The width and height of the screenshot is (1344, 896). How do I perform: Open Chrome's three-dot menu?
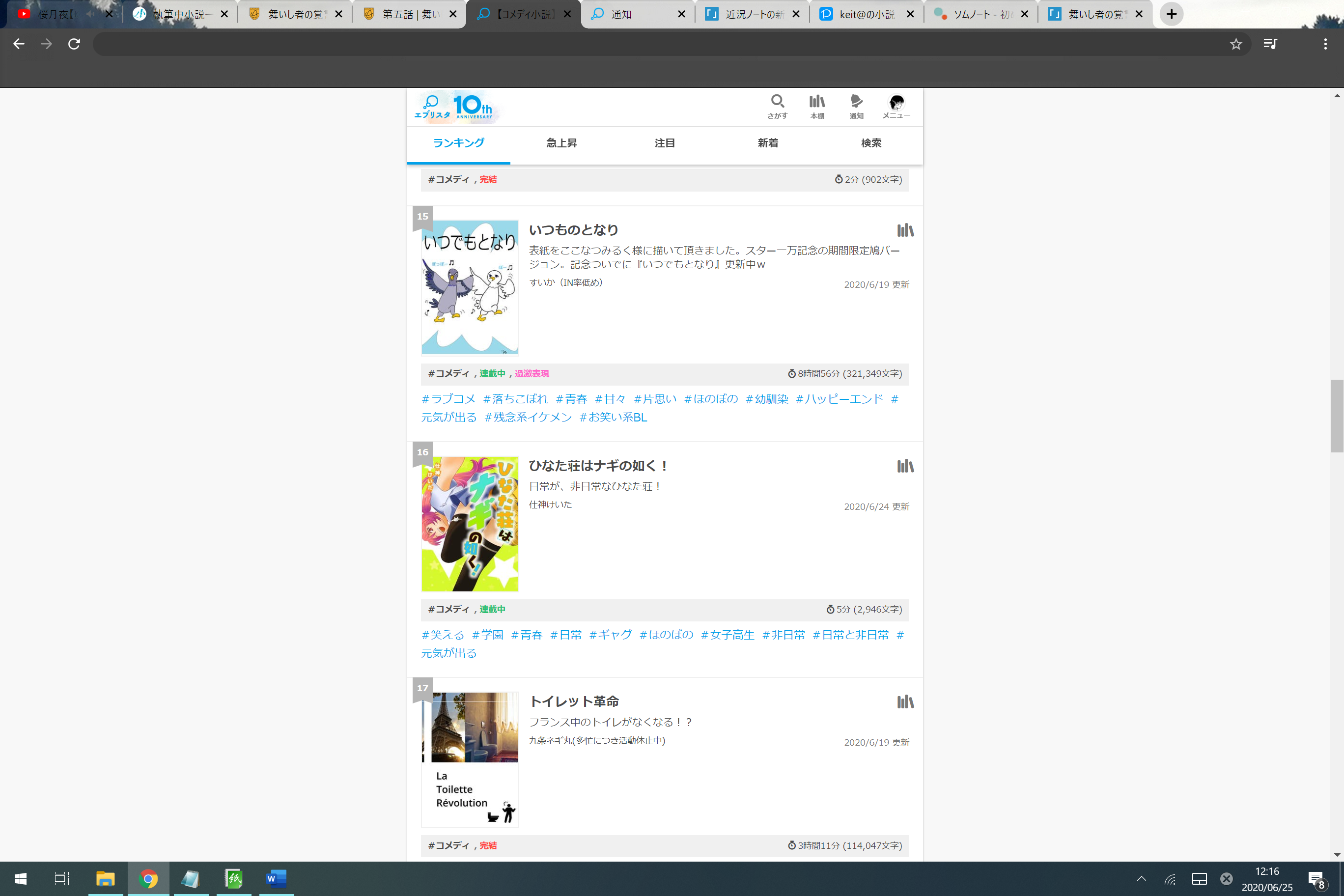tap(1325, 44)
